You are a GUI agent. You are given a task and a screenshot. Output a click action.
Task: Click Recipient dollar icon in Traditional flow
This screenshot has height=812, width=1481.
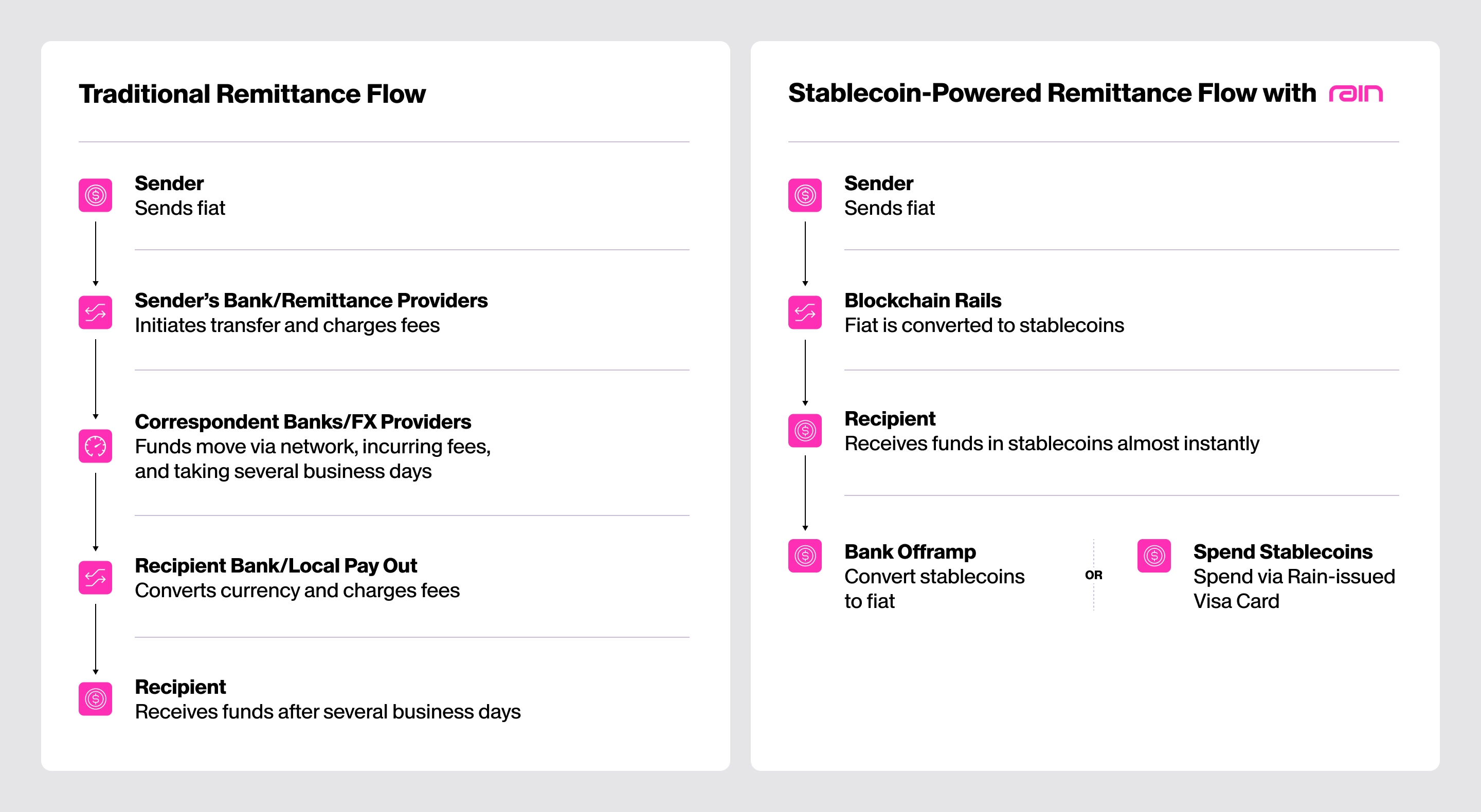[96, 699]
